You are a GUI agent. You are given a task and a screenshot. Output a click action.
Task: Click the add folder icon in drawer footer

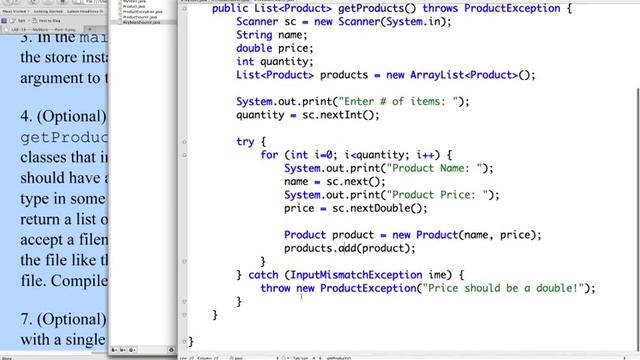pyautogui.click(x=123, y=350)
